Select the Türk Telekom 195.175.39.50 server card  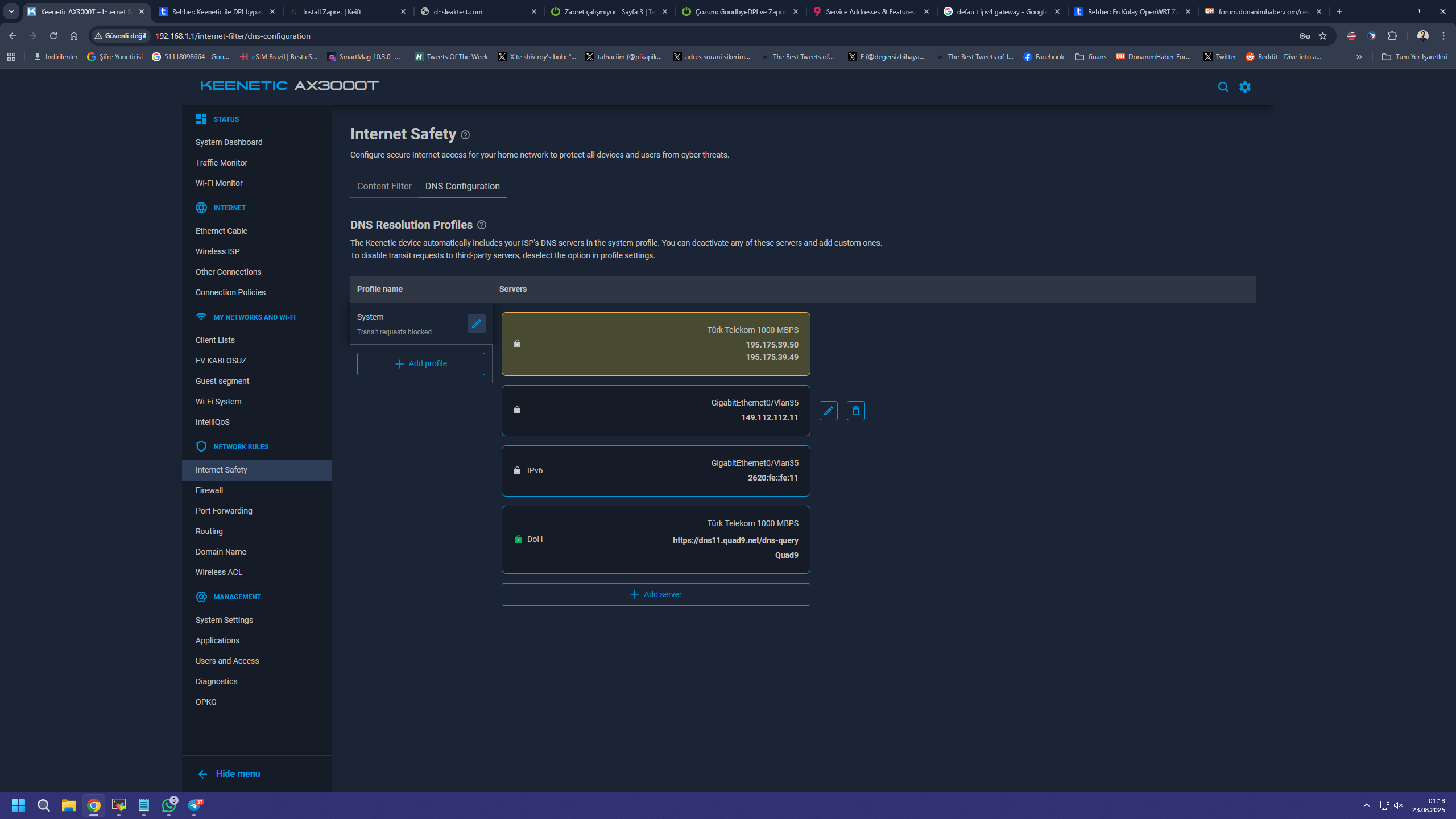pyautogui.click(x=655, y=344)
